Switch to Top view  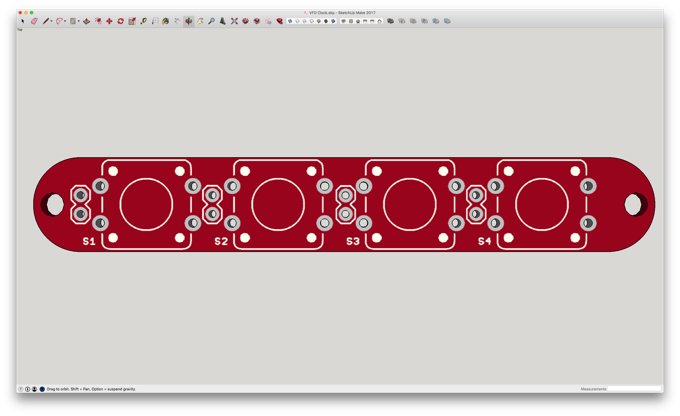pyautogui.click(x=351, y=21)
